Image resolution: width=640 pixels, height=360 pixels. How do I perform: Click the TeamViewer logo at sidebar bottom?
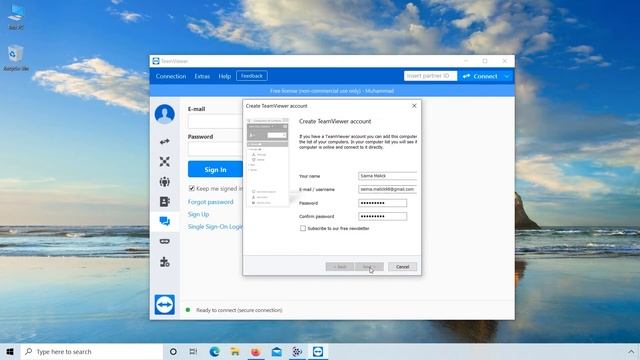pos(164,304)
